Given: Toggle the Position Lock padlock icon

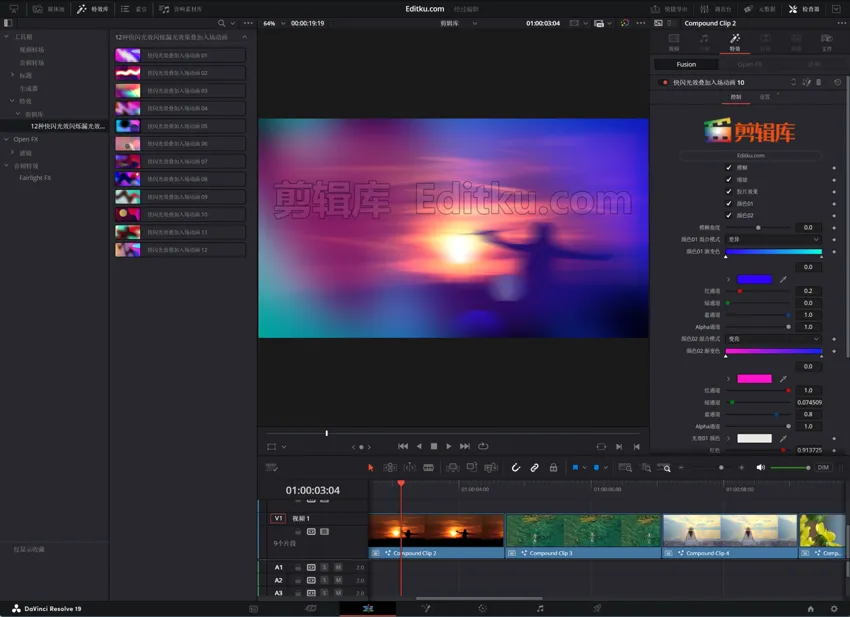Looking at the screenshot, I should (x=553, y=467).
